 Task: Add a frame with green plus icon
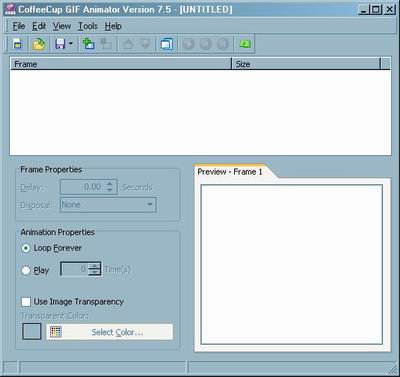coord(89,44)
